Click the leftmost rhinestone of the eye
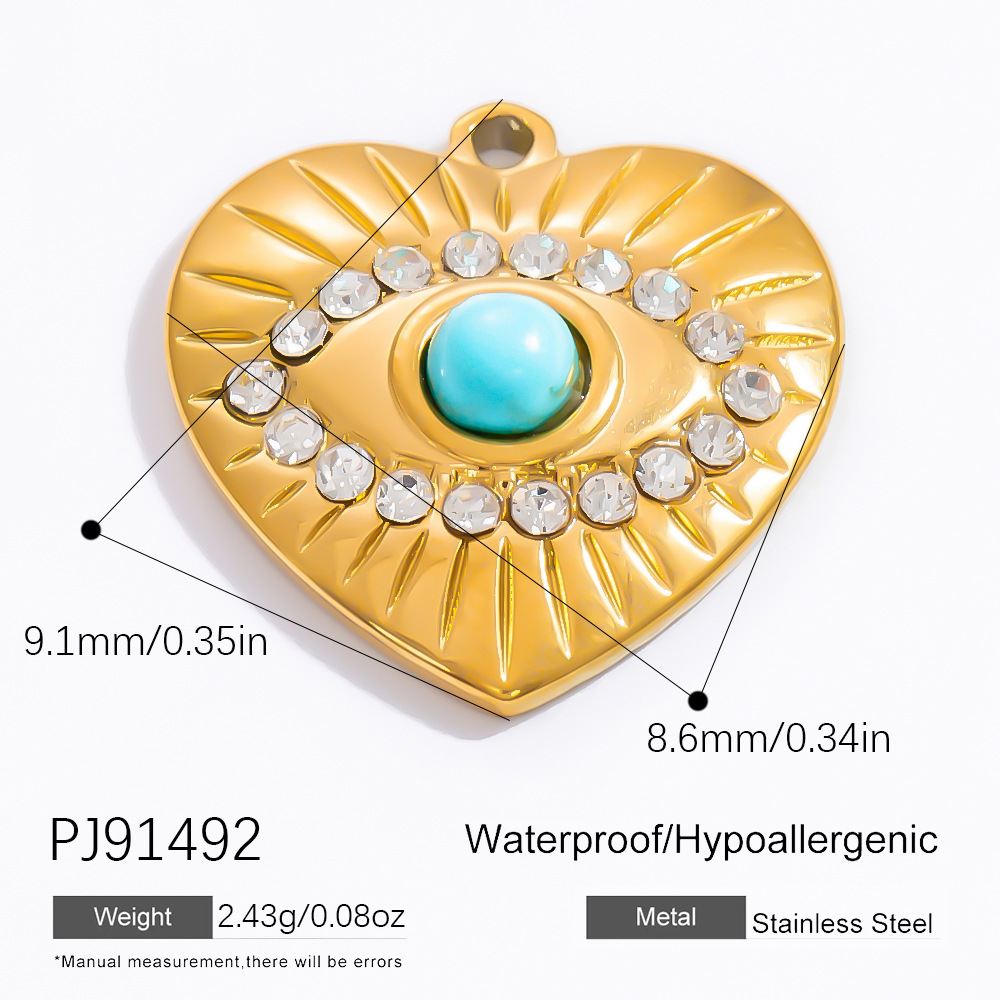This screenshot has width=1000, height=1000. click(255, 388)
